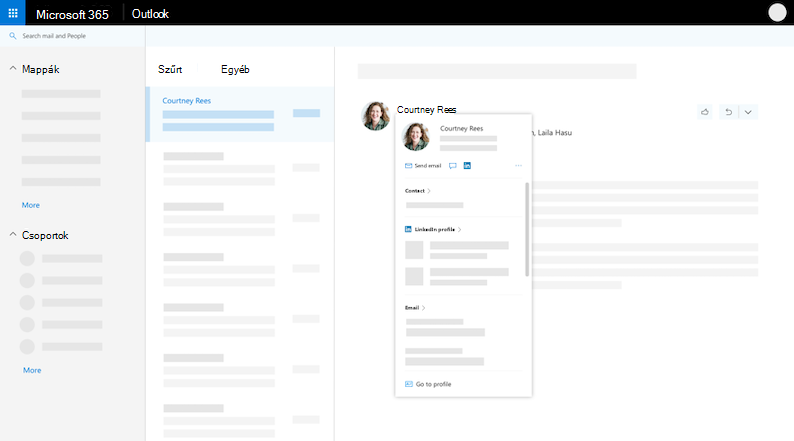Open Outlook app title in header
Image resolution: width=794 pixels, height=441 pixels.
[x=150, y=14]
